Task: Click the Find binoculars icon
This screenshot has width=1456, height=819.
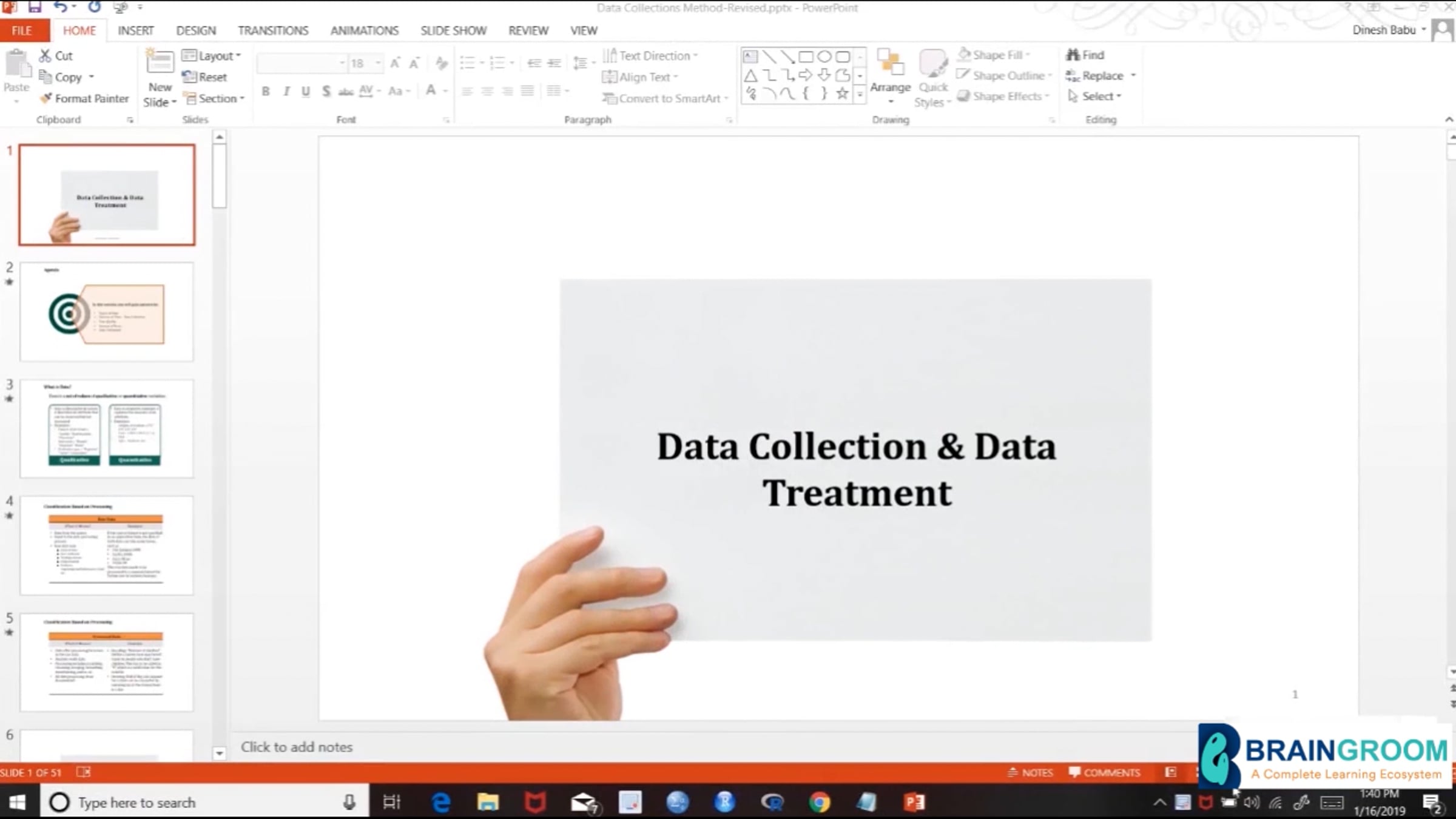Action: tap(1073, 55)
